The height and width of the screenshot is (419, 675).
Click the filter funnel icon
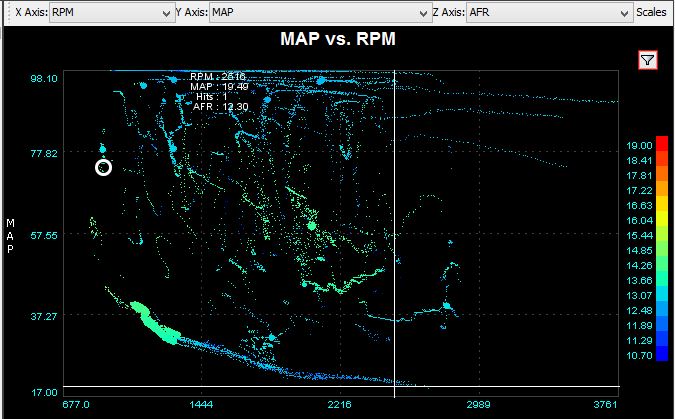pyautogui.click(x=648, y=61)
